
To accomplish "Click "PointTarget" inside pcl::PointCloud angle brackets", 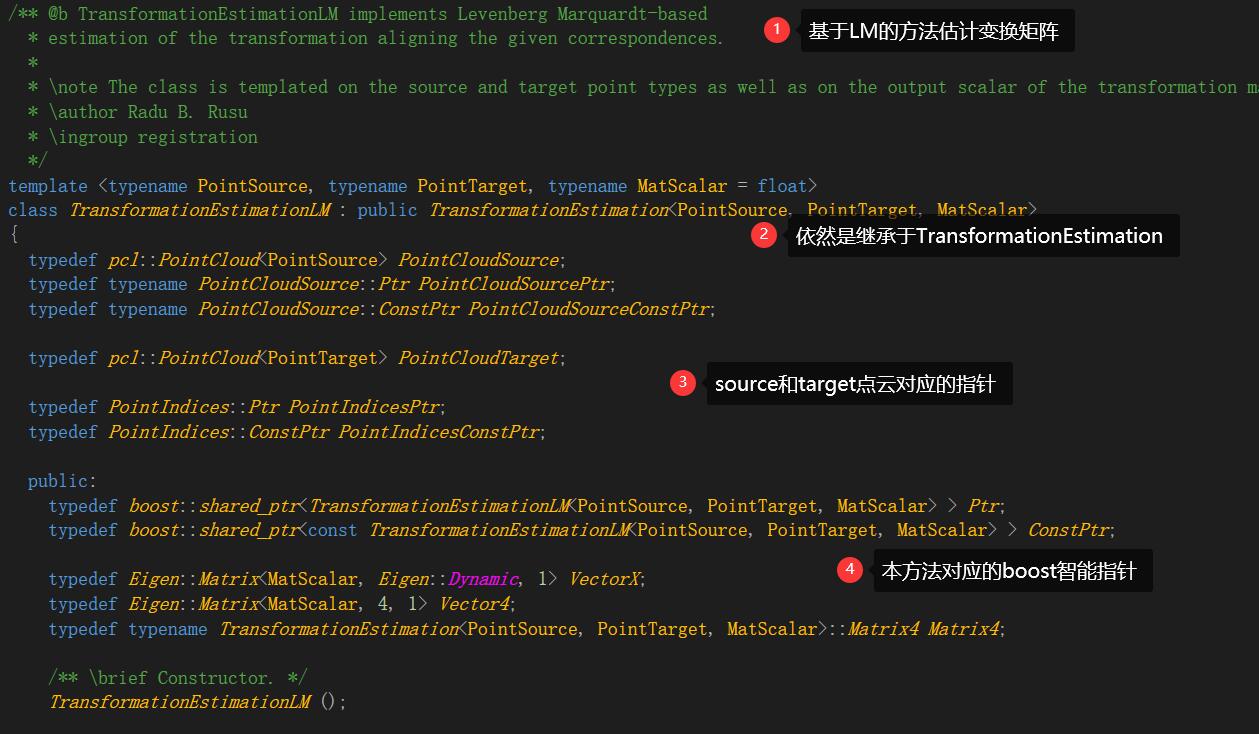I will coord(322,358).
